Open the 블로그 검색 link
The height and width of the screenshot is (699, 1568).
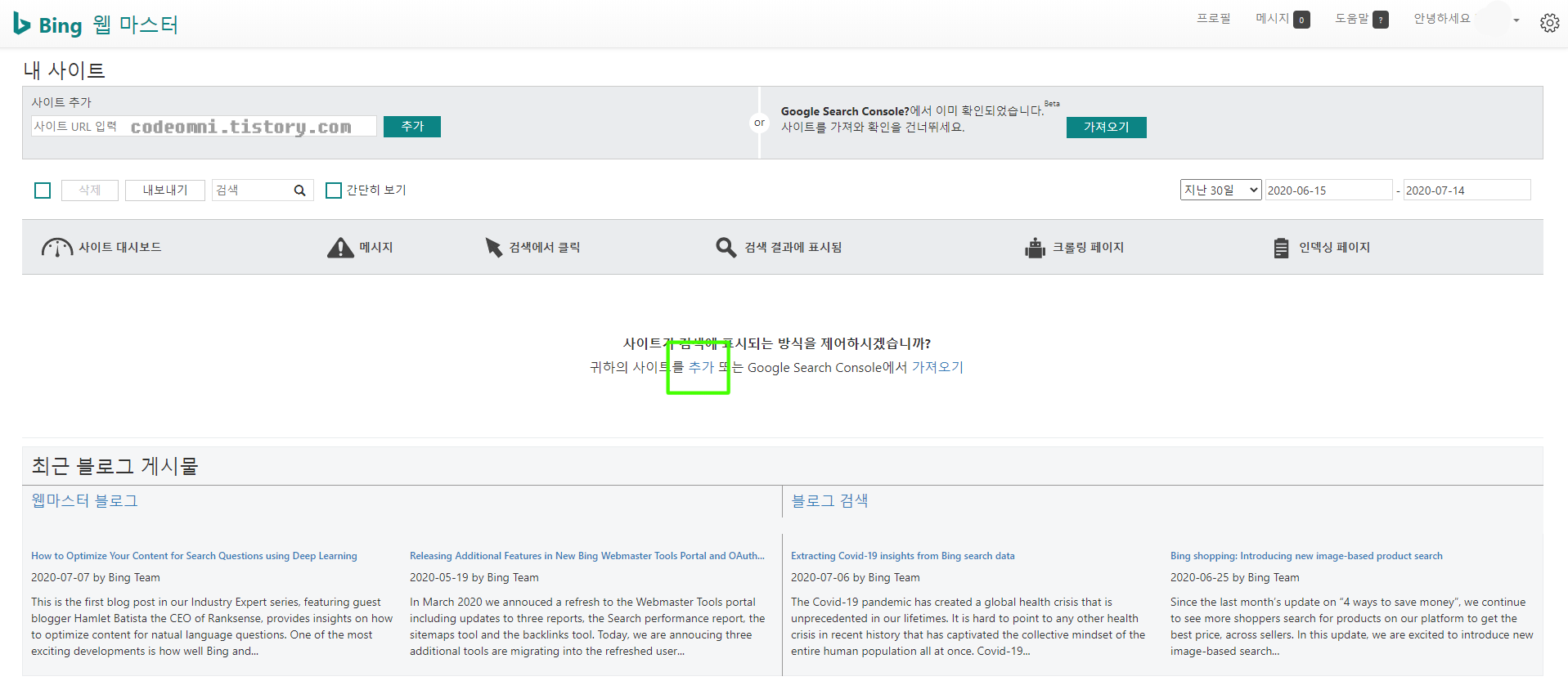[829, 500]
